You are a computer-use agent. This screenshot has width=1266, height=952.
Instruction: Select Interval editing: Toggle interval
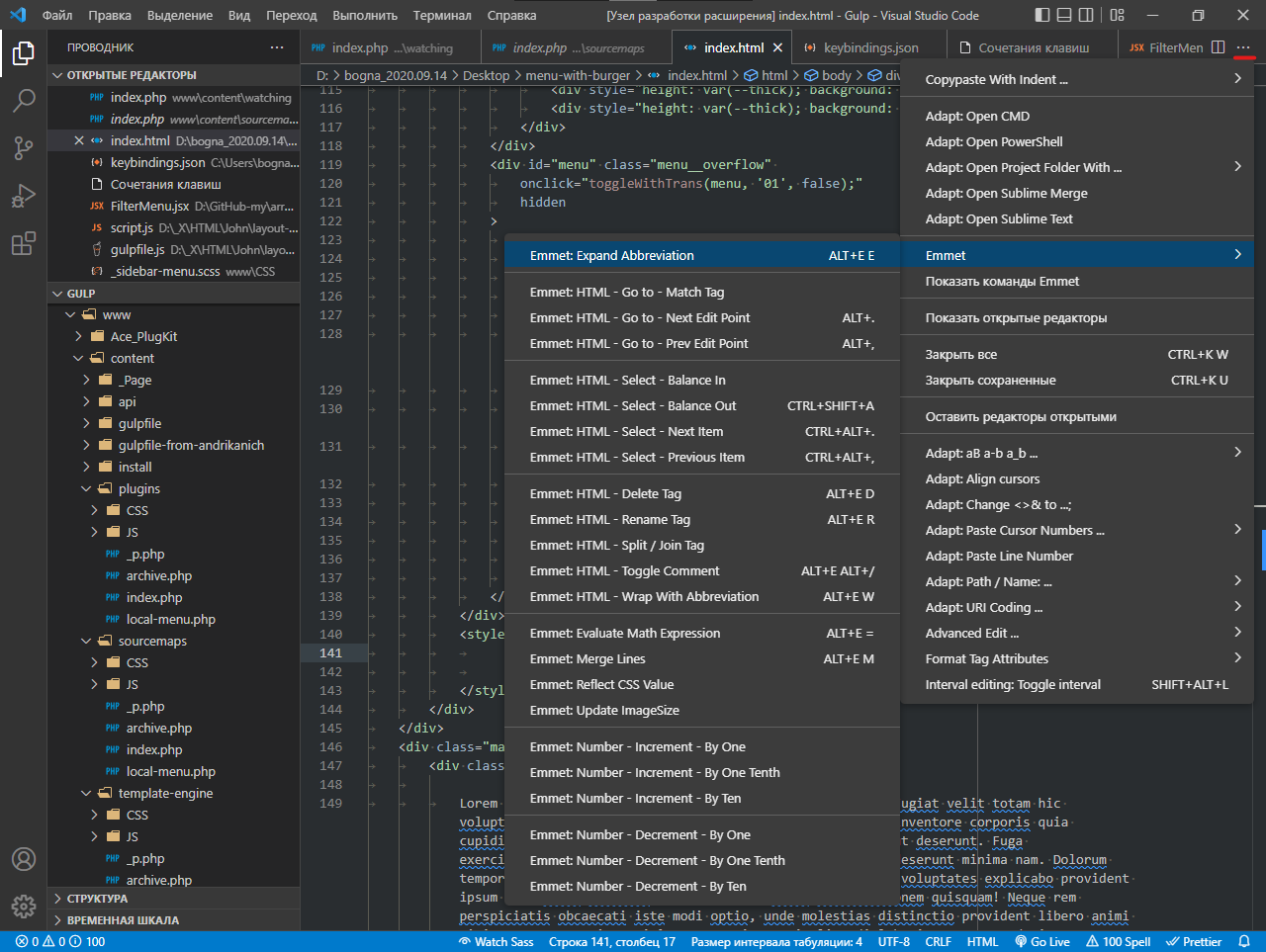1077,685
